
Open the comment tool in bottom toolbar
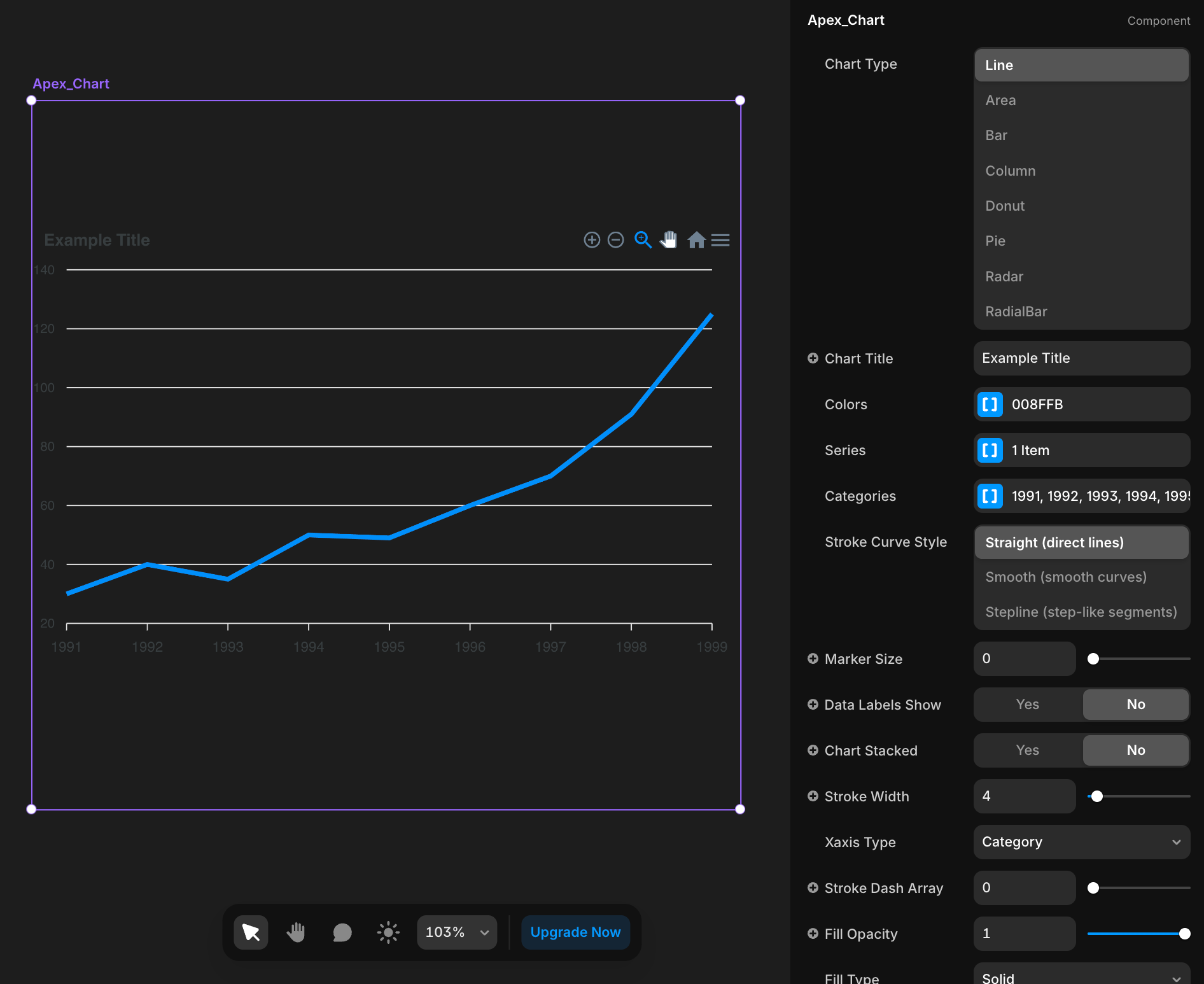342,932
